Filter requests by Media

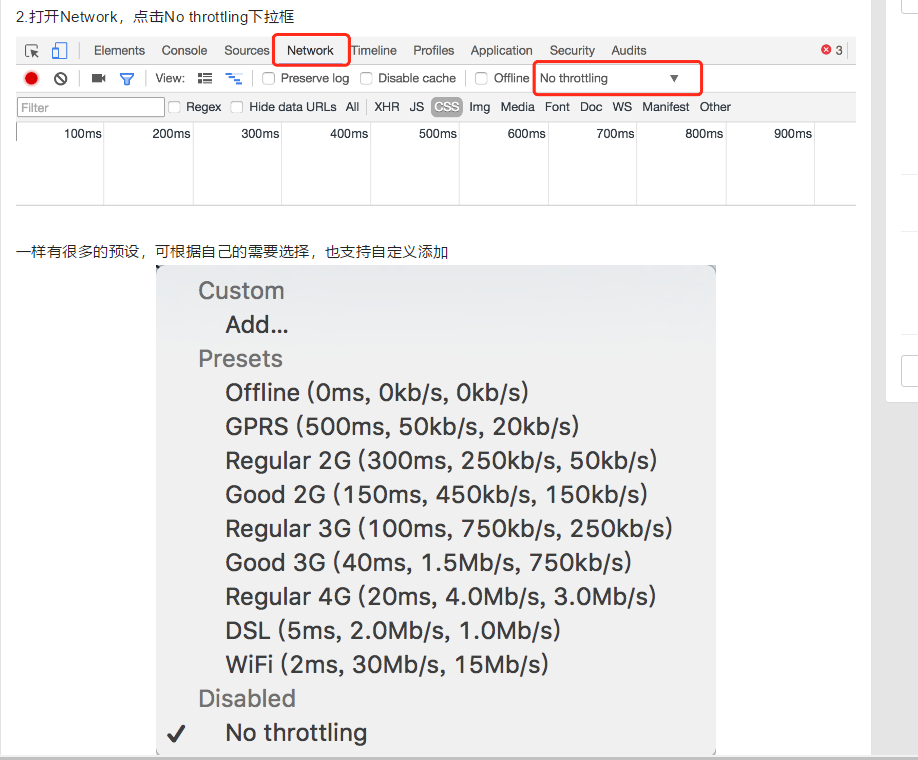coord(518,107)
